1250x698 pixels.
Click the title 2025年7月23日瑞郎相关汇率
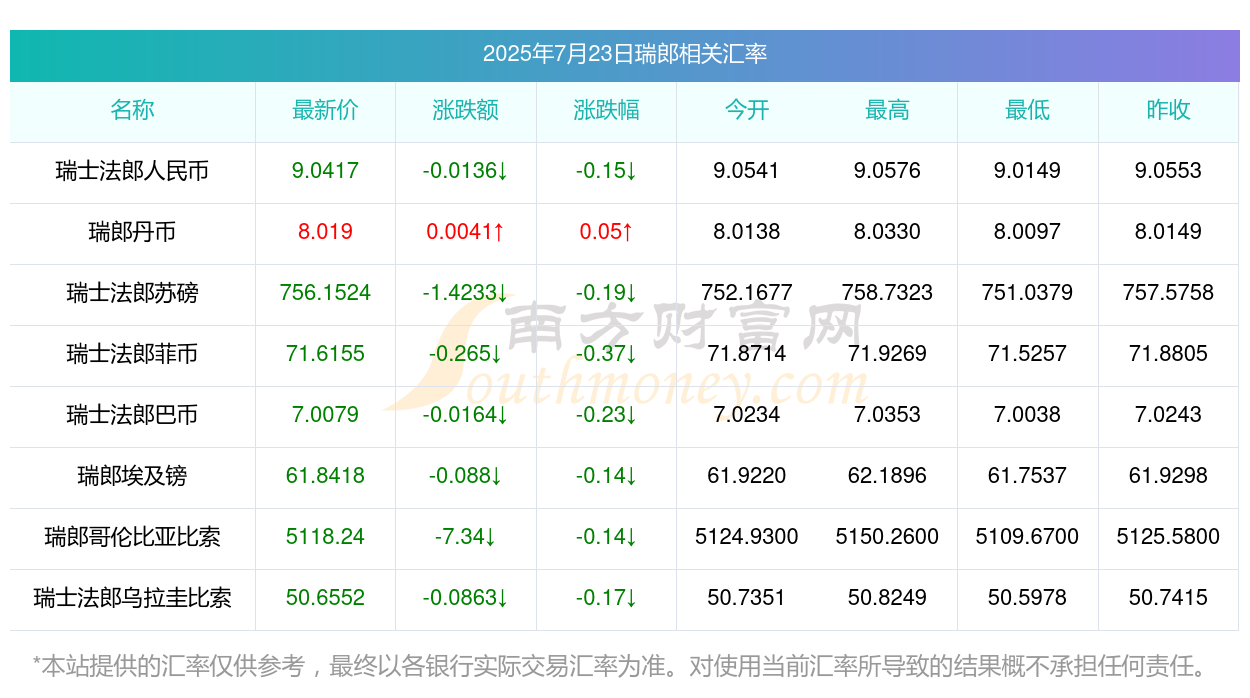pos(625,54)
